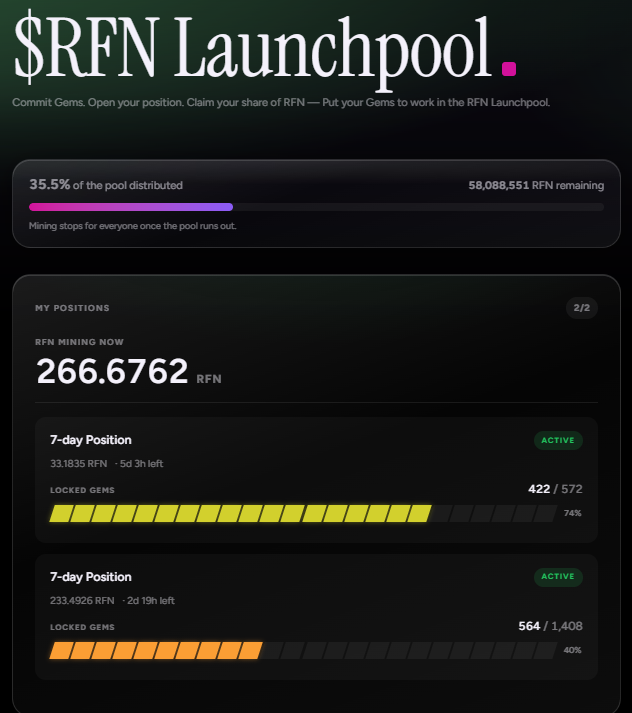Click the ACTIVE badge on 33.1835 RFN position
This screenshot has width=632, height=713.
pos(558,440)
